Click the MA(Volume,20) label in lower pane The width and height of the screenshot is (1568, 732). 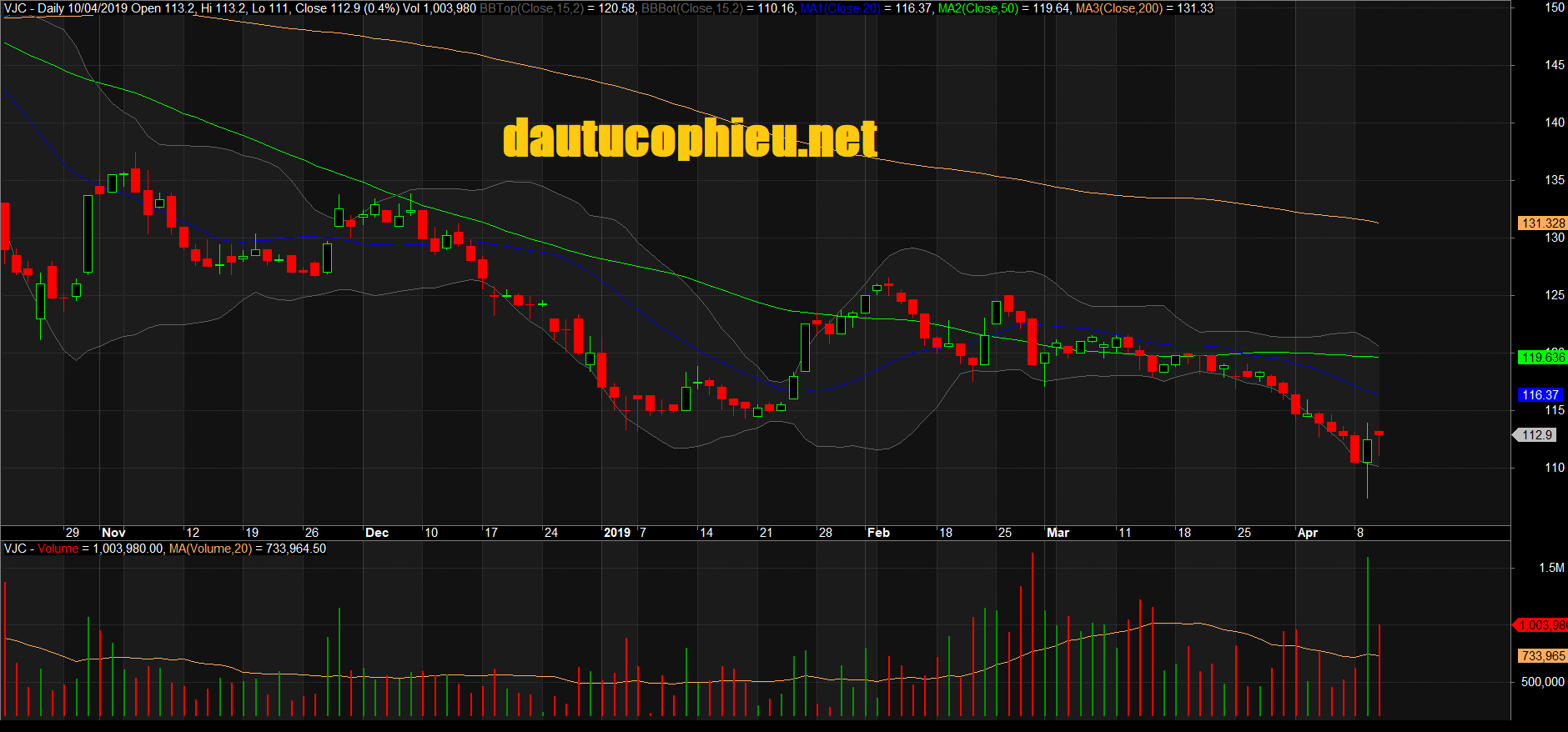(210, 549)
